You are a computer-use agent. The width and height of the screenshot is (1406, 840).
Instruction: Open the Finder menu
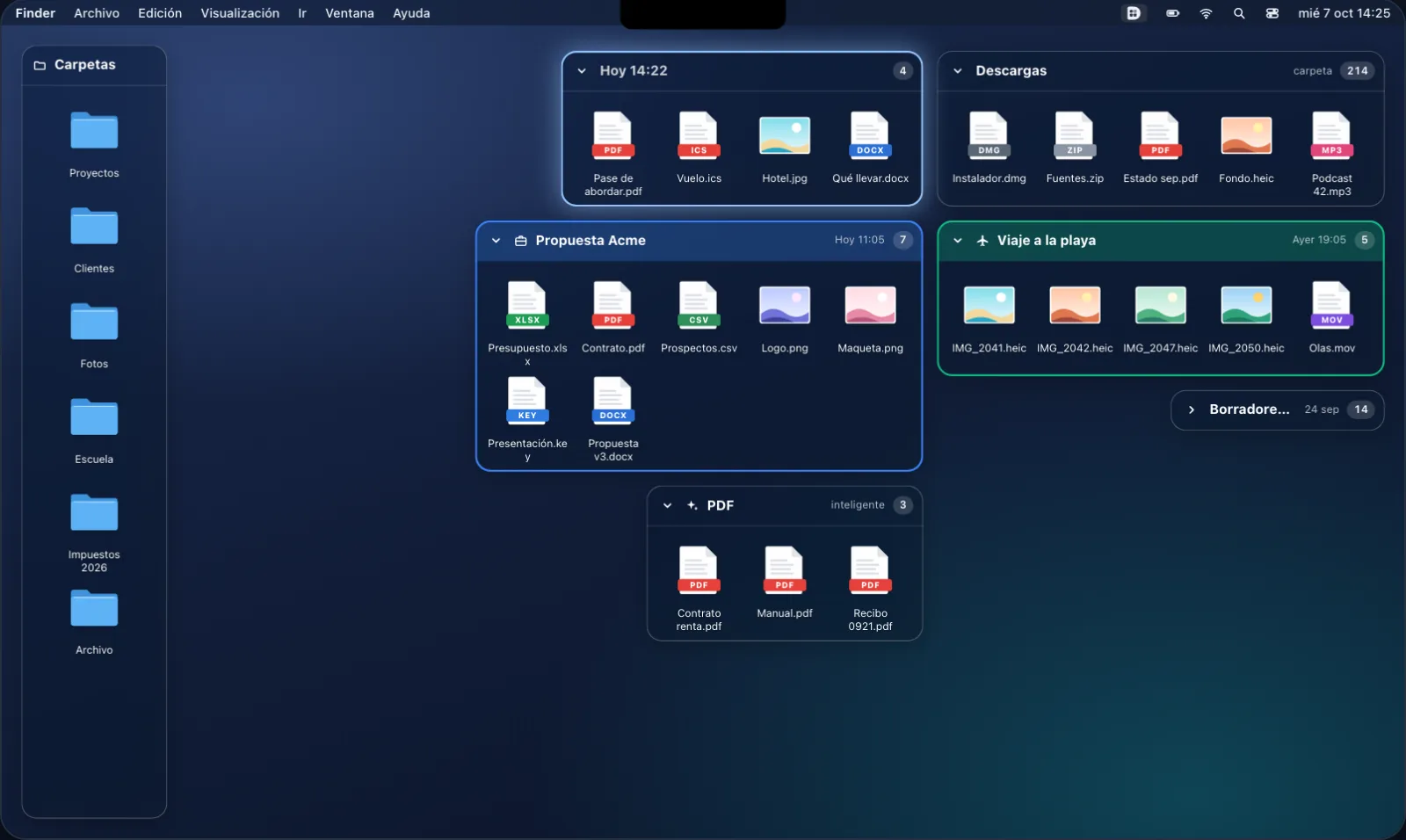[x=35, y=13]
